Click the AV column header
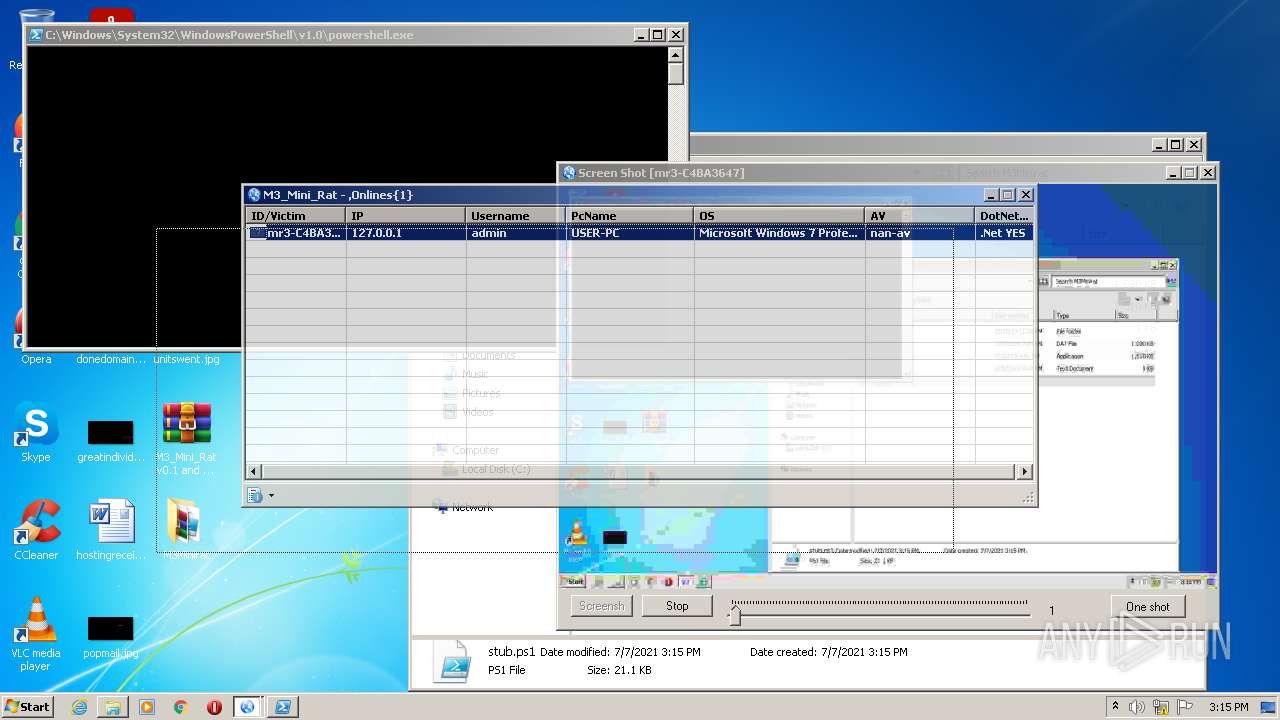 point(920,216)
